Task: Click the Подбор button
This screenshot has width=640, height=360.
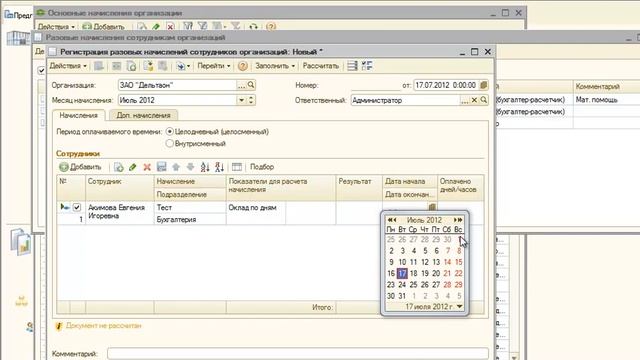Action: (262, 167)
